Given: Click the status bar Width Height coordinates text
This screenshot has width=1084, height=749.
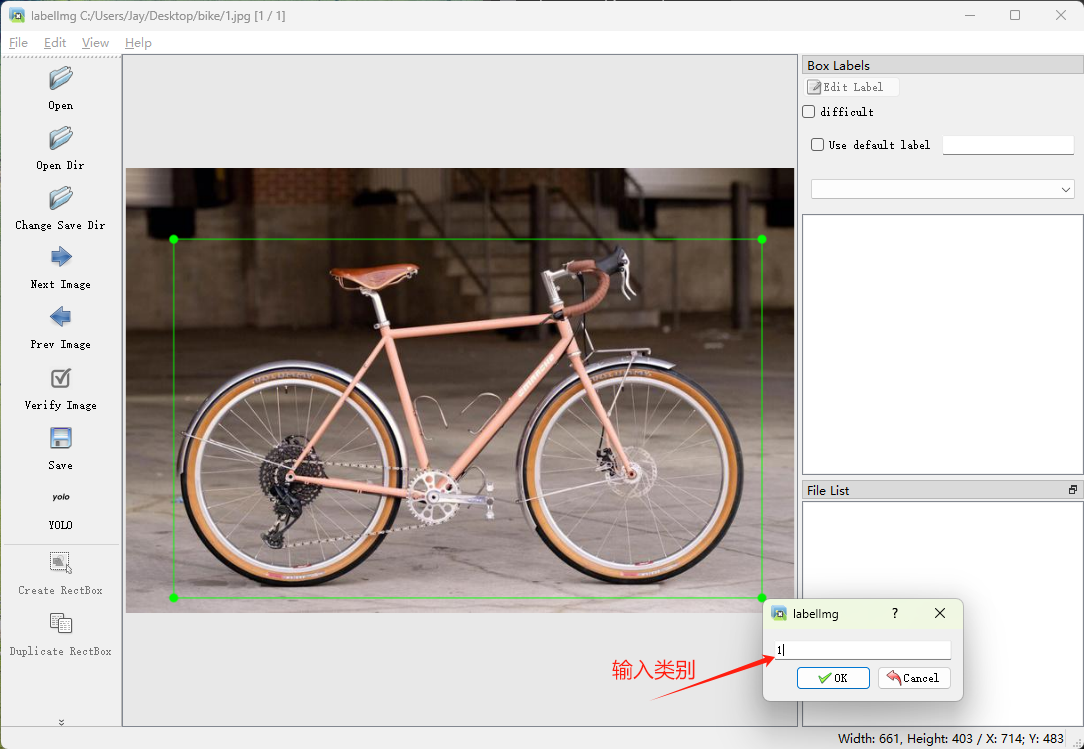Looking at the screenshot, I should 951,739.
